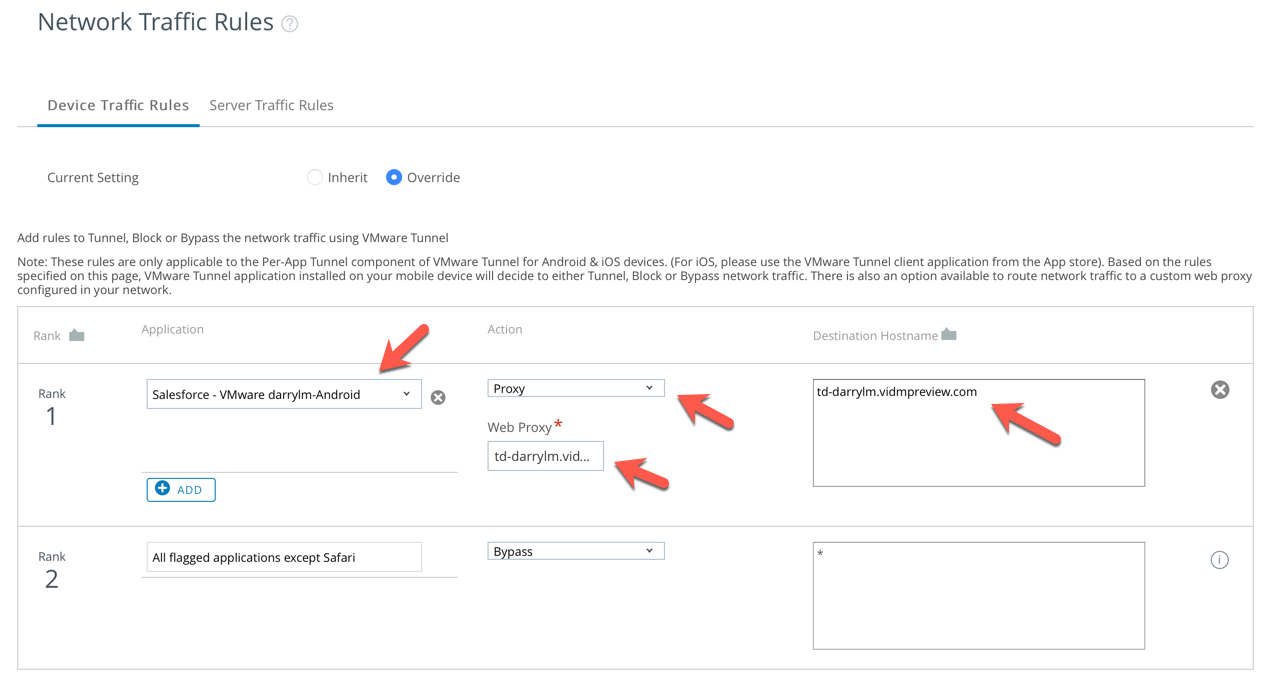Remove the Salesforce application from Rank 1
The image size is (1265, 675).
pyautogui.click(x=438, y=397)
